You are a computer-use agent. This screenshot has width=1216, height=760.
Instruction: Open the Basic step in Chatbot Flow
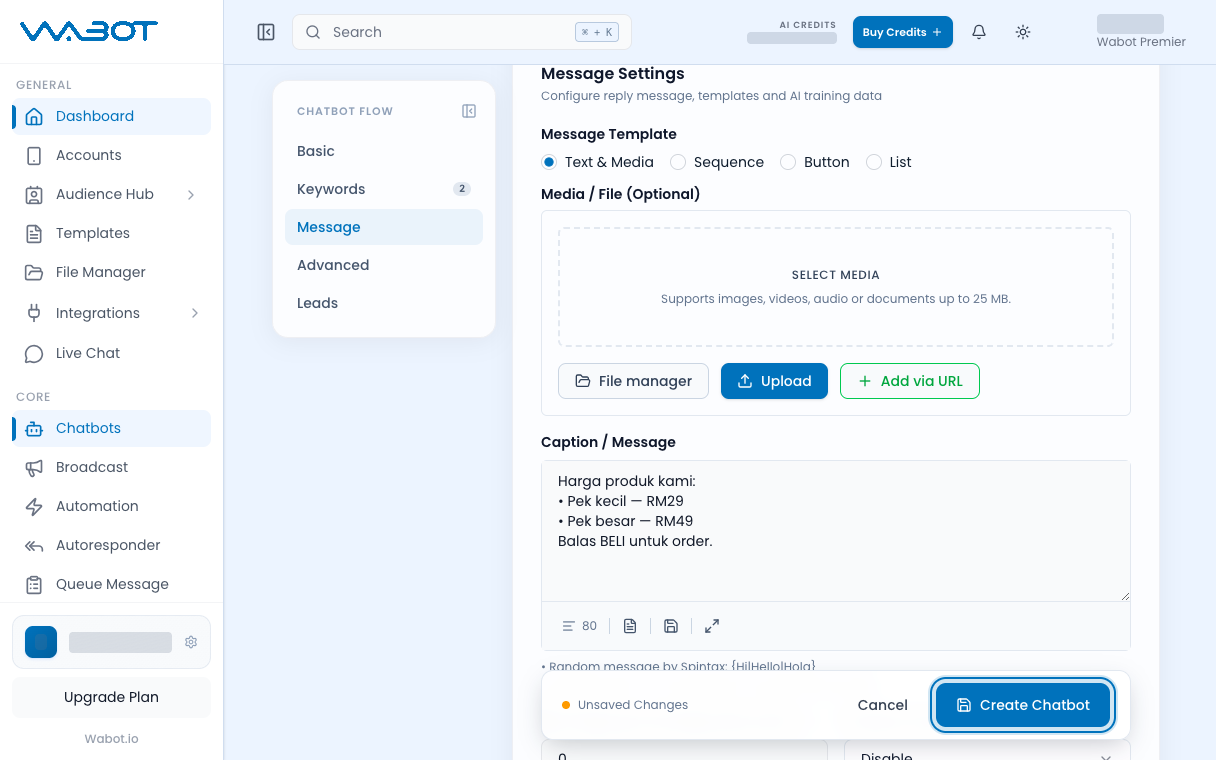coord(384,151)
